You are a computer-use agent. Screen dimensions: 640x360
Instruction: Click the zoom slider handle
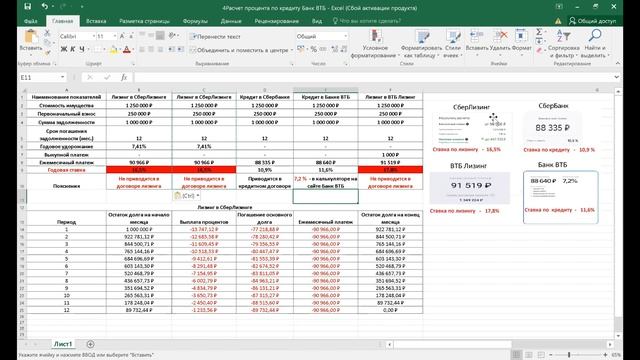pyautogui.click(x=569, y=355)
